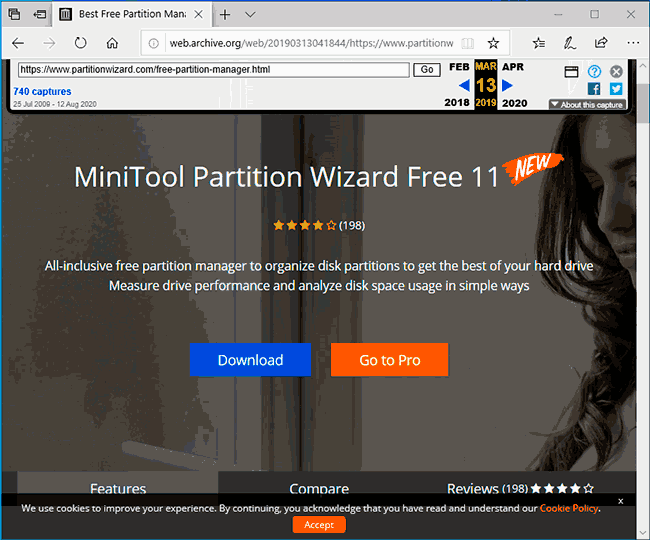Select the Best Free Partition Manager tab

132,15
